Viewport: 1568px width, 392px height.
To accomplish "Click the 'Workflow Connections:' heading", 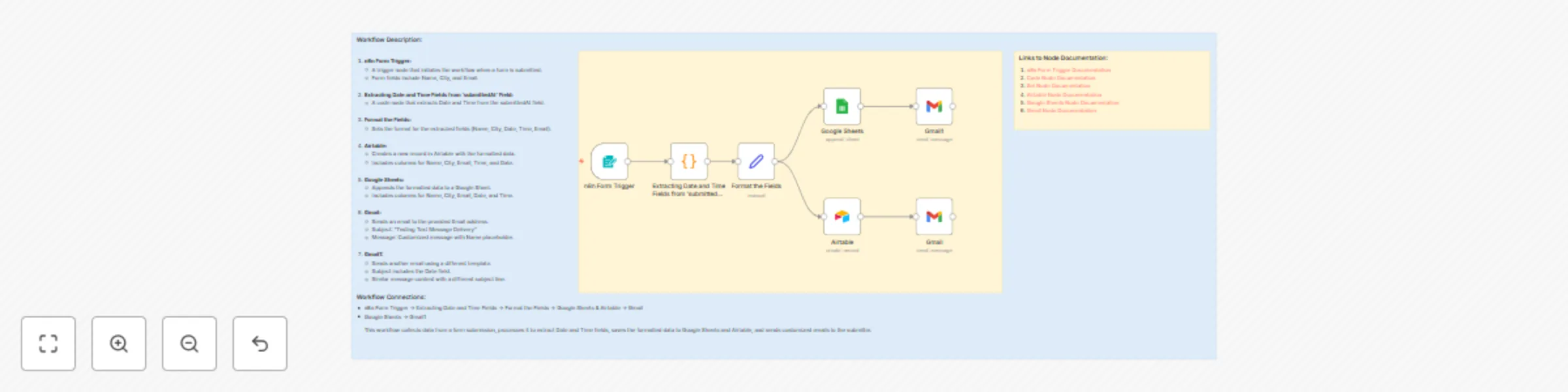I will tap(391, 297).
